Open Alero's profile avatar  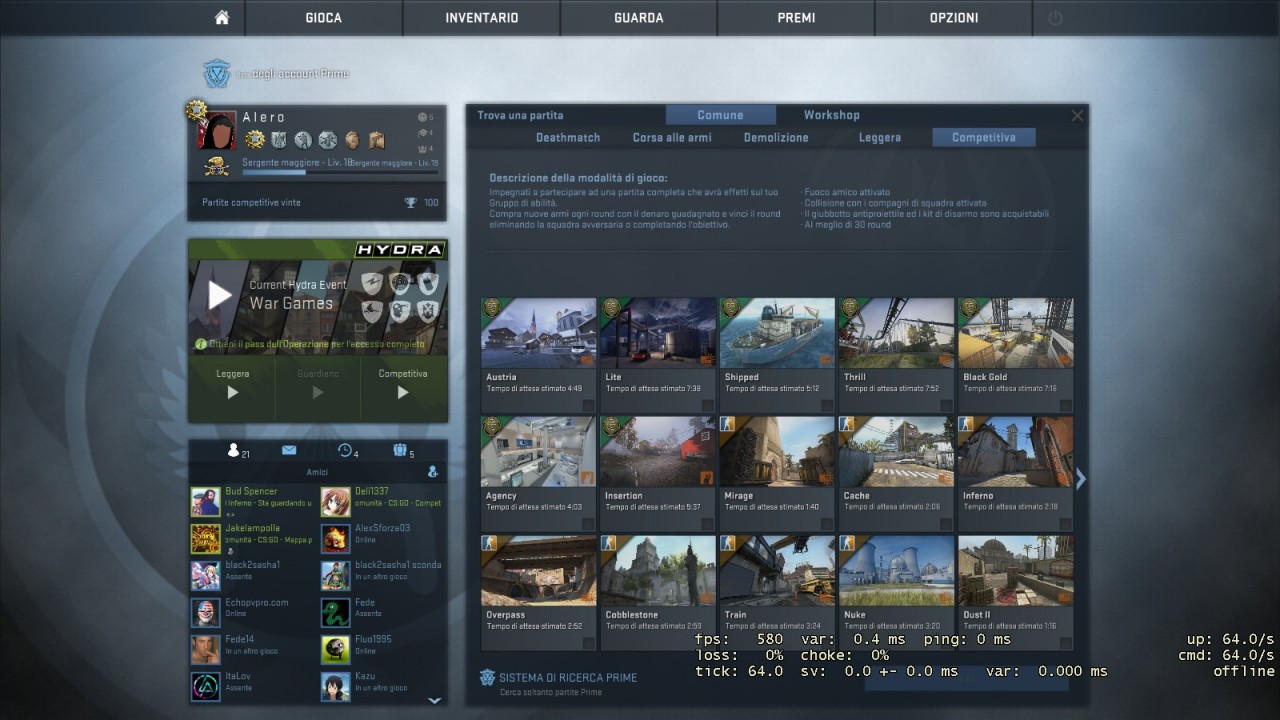(x=217, y=130)
